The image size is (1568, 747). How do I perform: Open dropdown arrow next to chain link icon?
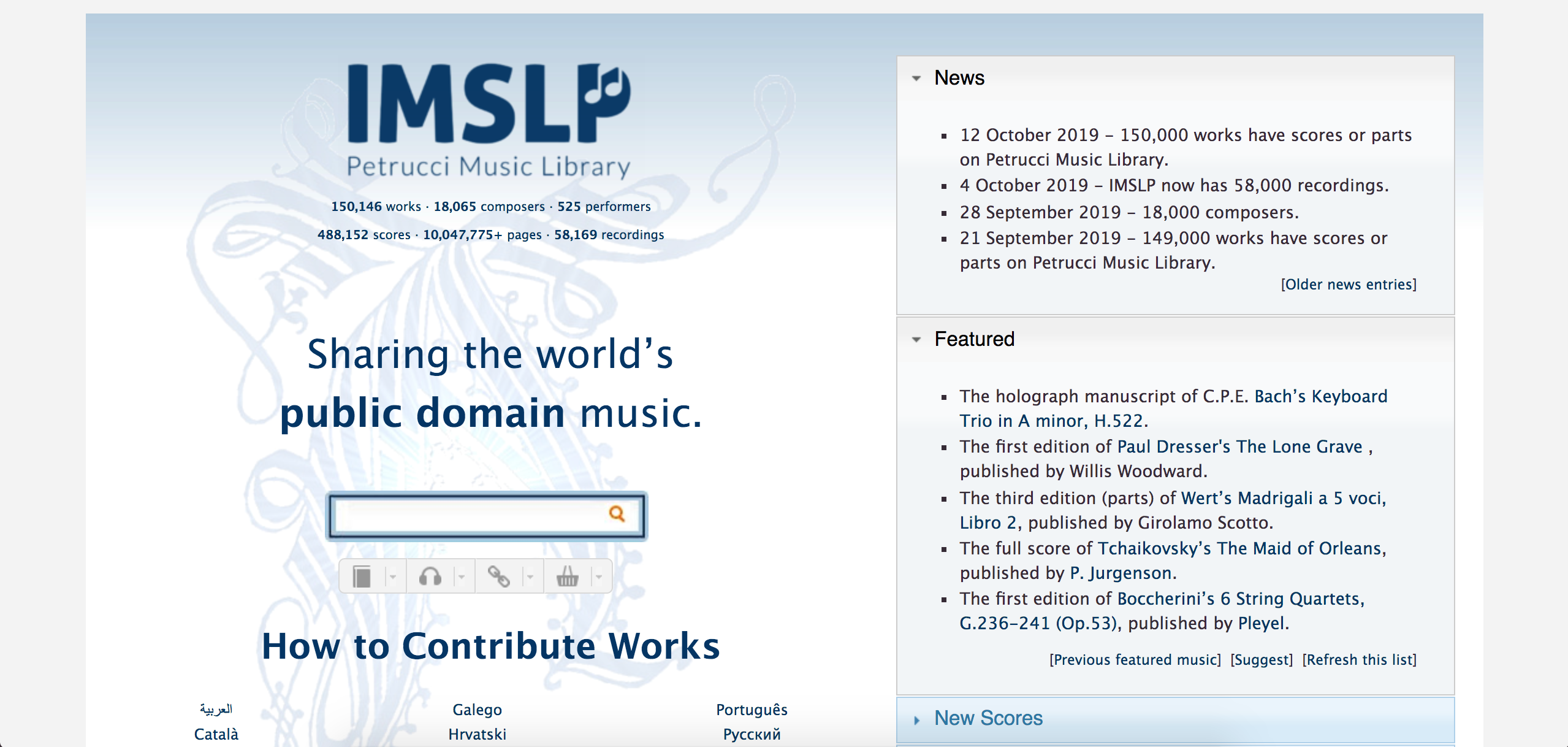(530, 577)
